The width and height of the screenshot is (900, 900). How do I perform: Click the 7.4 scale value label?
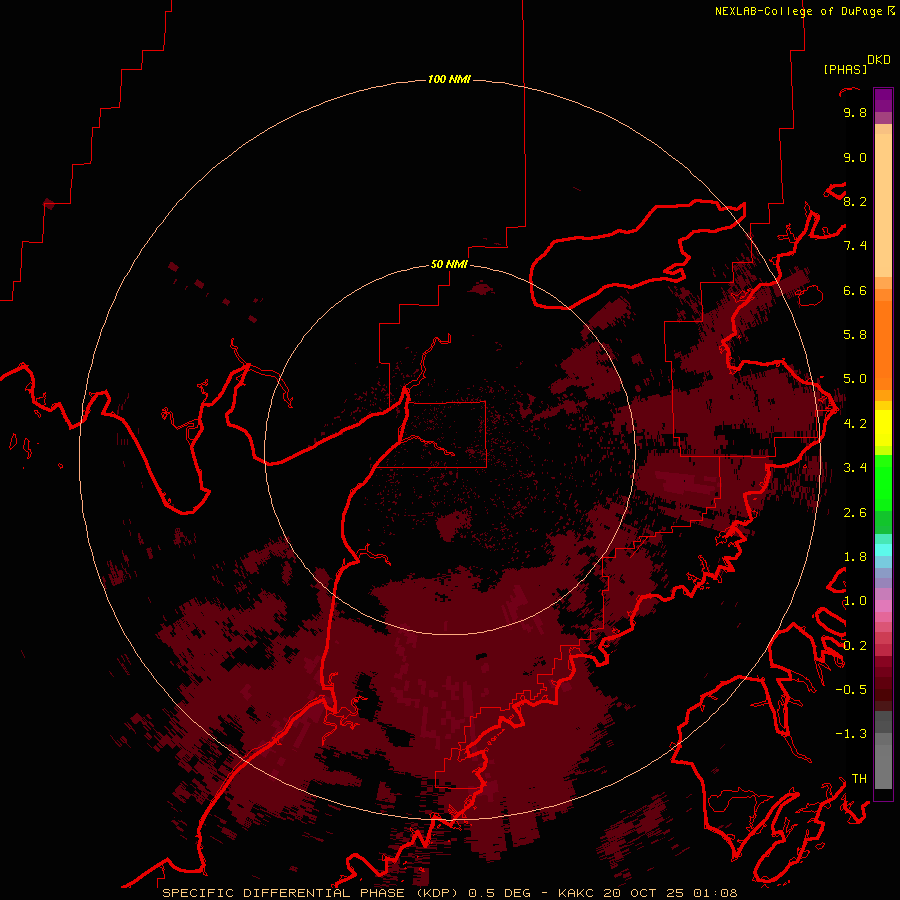tap(855, 246)
